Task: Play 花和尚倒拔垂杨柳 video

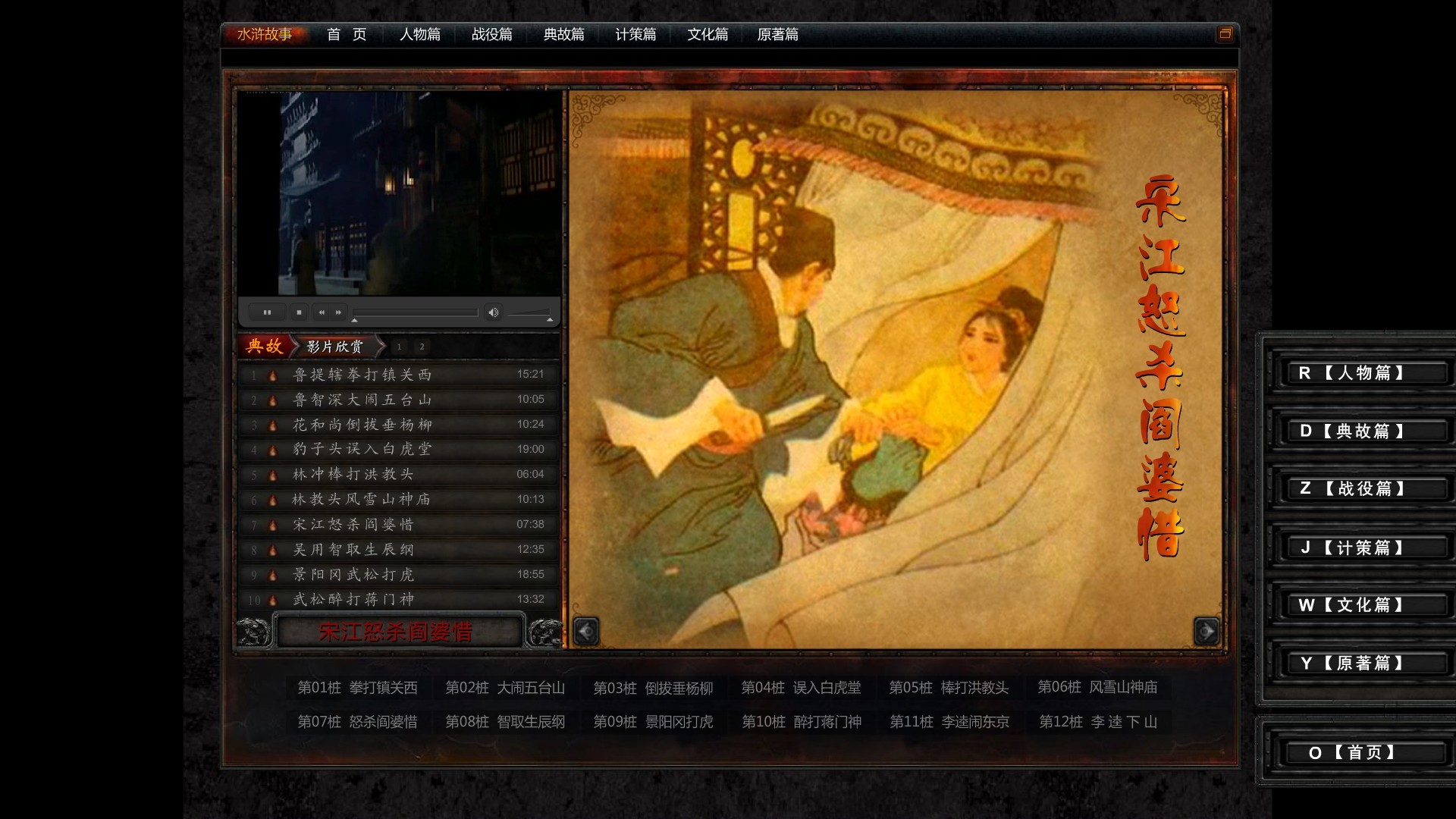Action: (399, 425)
